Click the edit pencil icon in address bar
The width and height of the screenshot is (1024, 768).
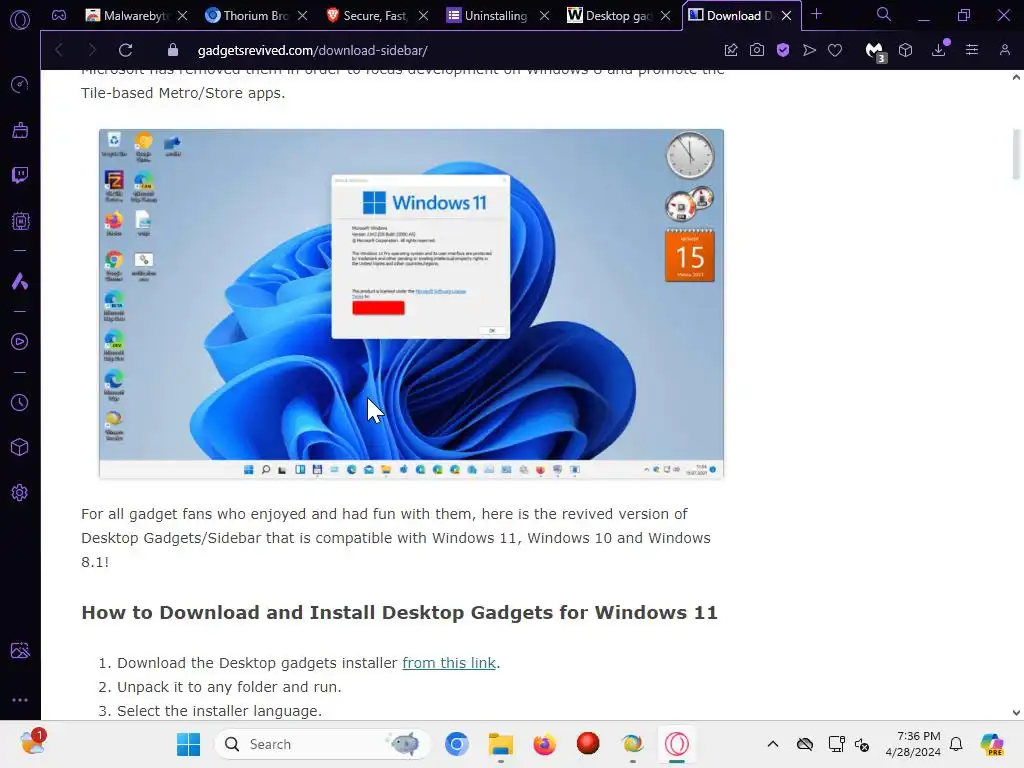click(x=731, y=50)
